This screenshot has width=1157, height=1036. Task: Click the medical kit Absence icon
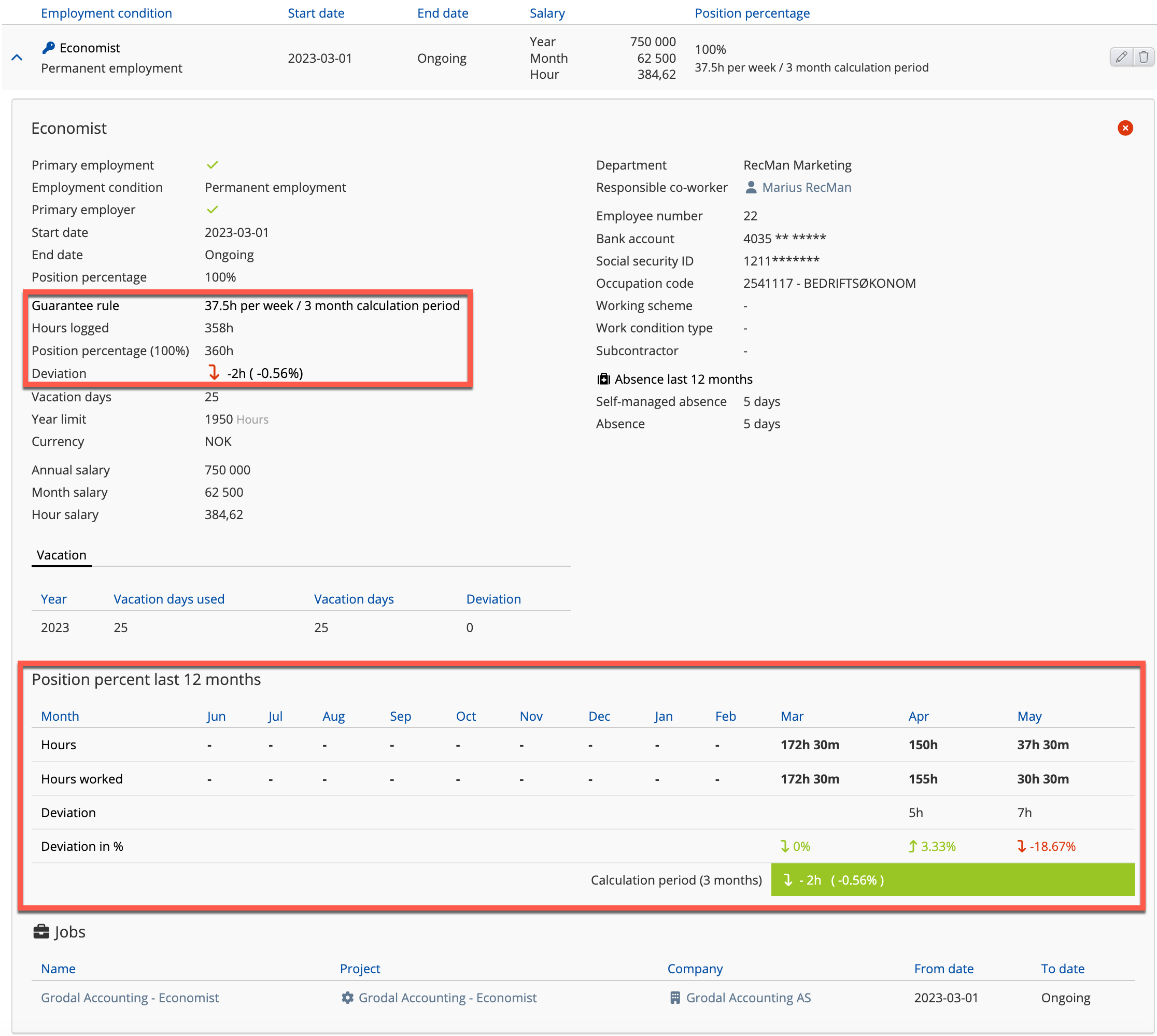(603, 379)
